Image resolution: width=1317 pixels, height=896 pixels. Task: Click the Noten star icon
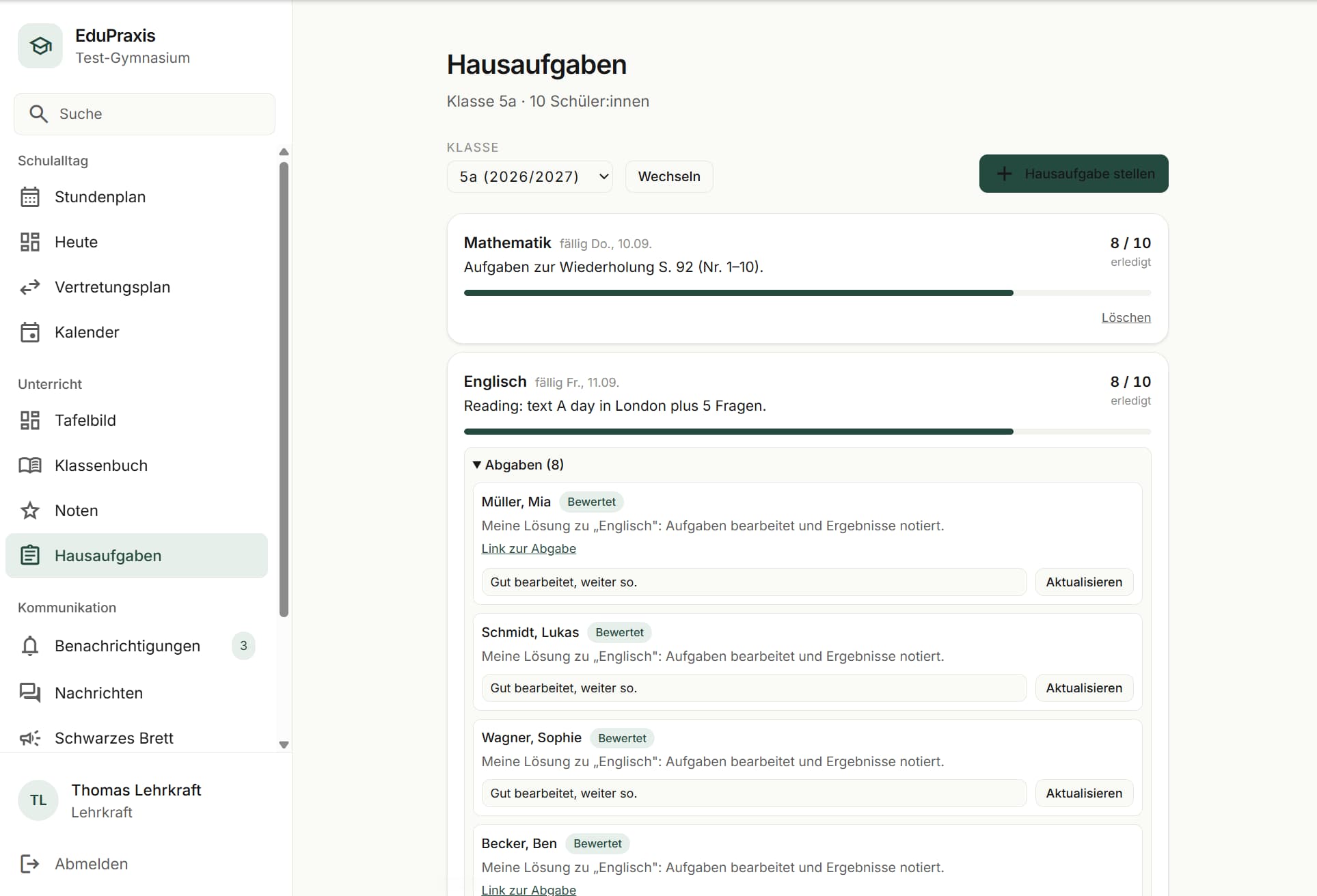click(x=30, y=511)
